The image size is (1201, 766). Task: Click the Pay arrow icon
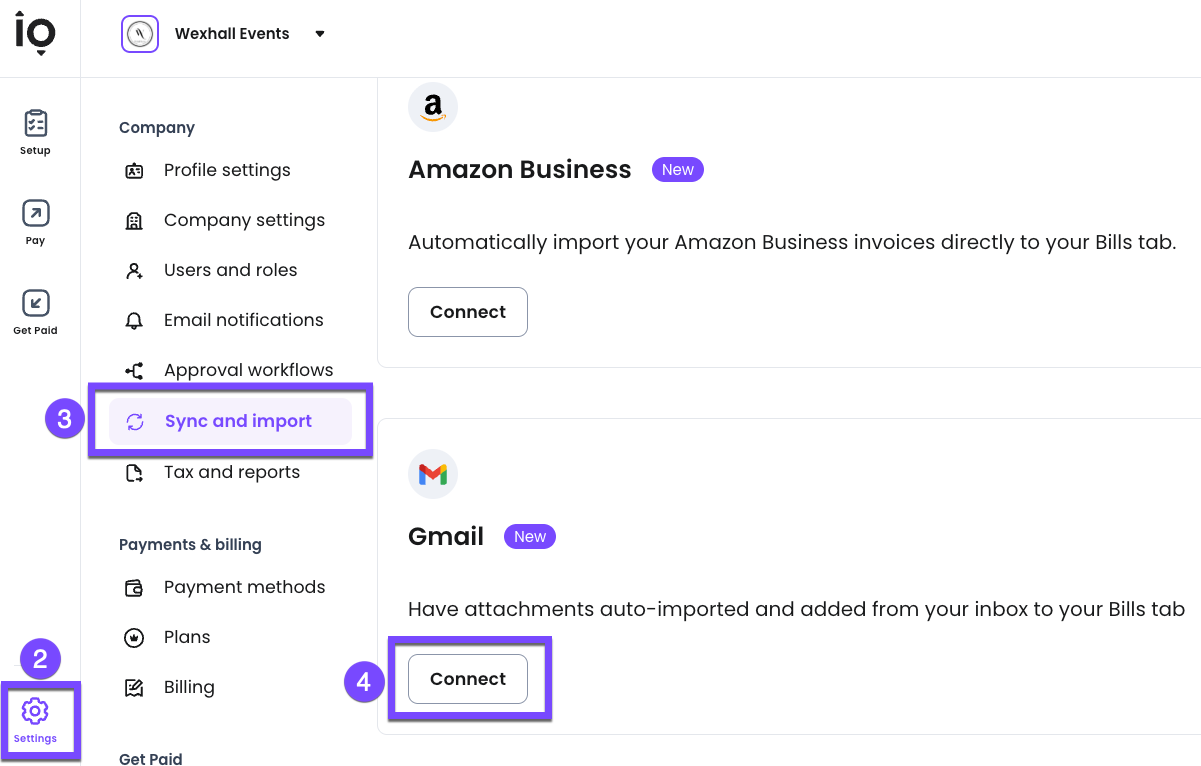tap(35, 214)
